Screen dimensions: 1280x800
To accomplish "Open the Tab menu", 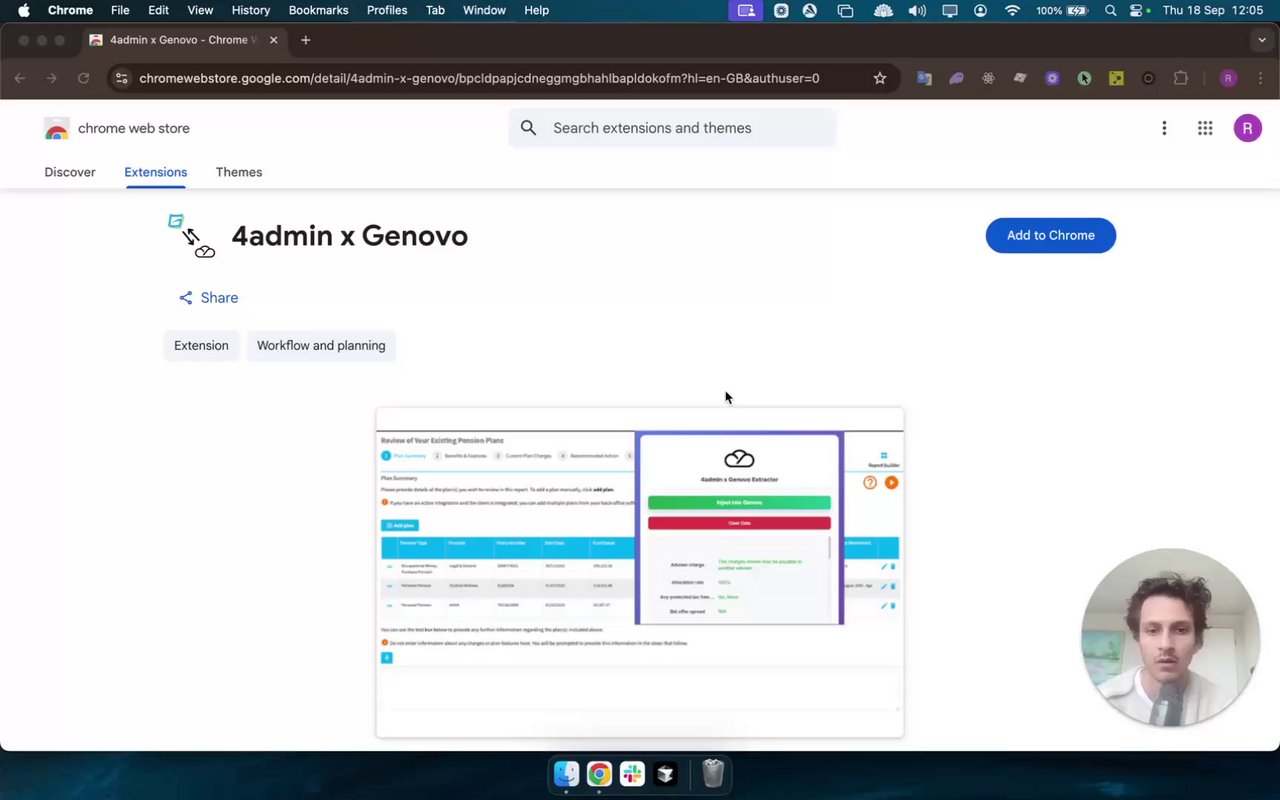I will pyautogui.click(x=435, y=10).
